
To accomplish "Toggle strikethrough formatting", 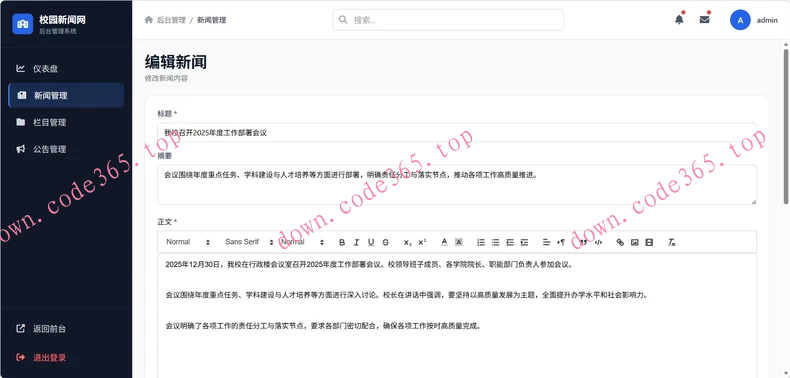I will pyautogui.click(x=385, y=242).
